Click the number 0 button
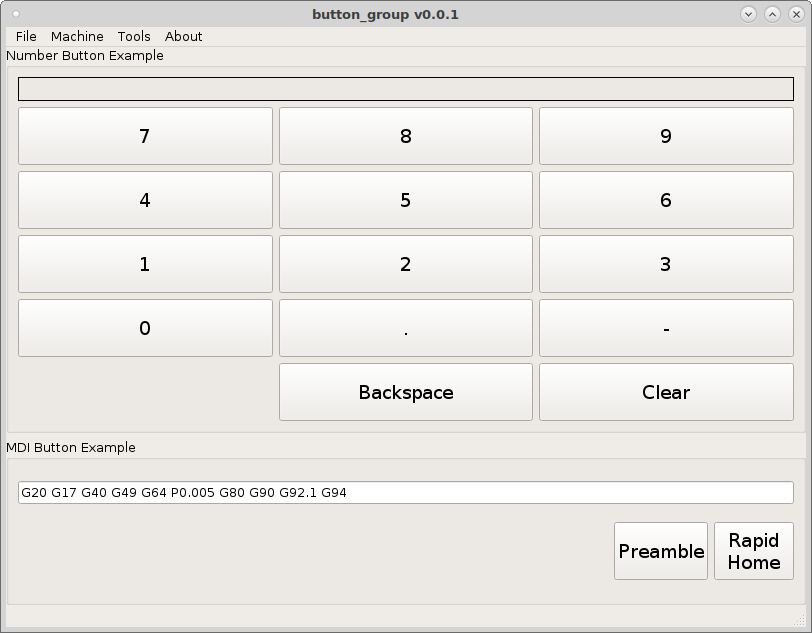Viewport: 812px width, 633px height. (145, 328)
